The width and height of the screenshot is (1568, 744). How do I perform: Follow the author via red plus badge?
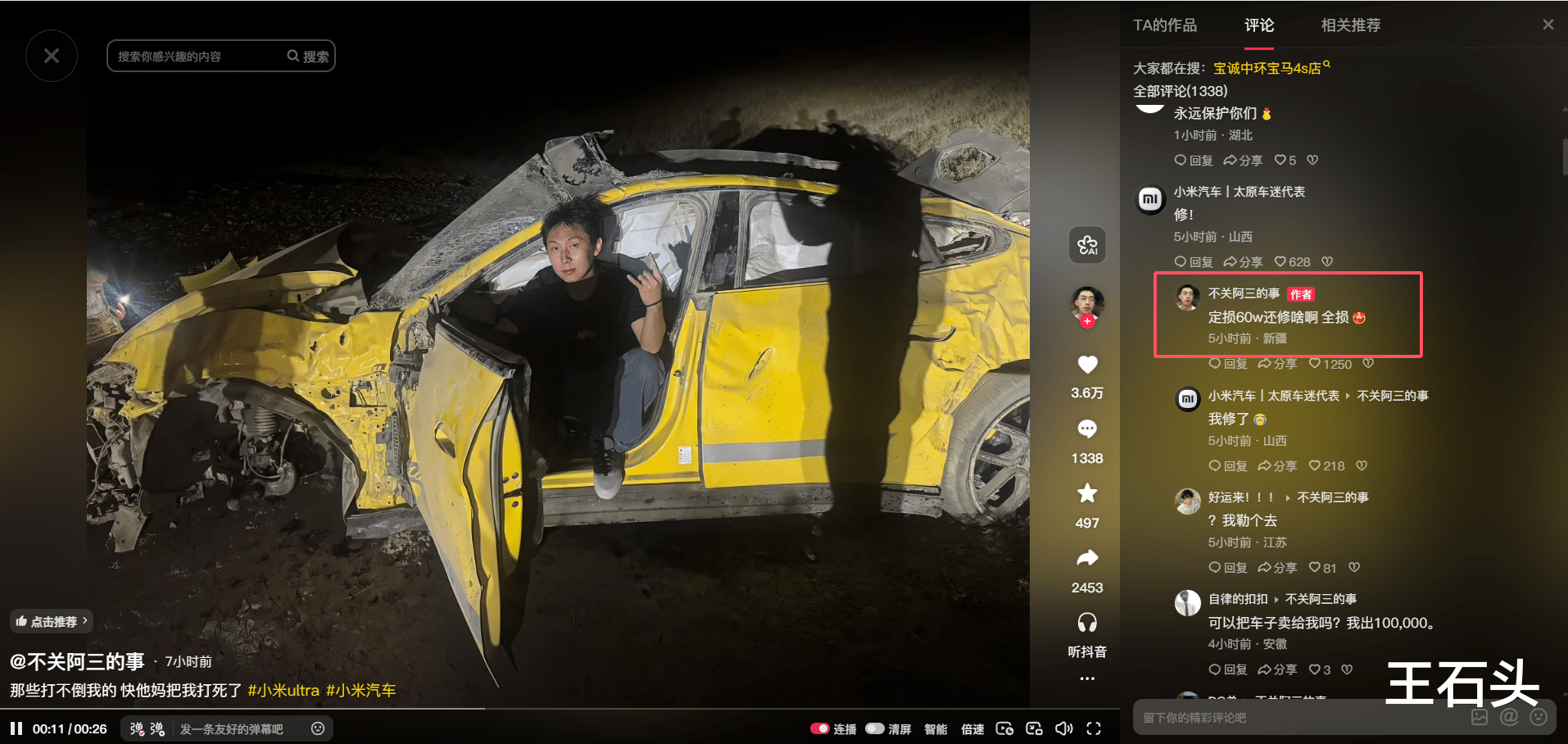(1087, 322)
